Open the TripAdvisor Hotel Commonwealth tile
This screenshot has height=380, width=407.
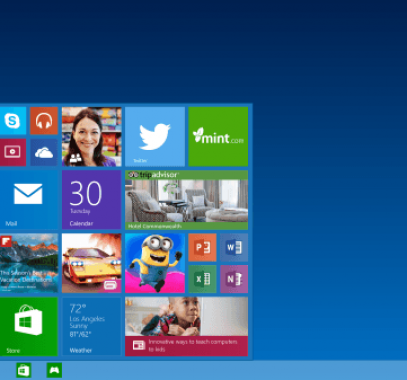[x=186, y=200]
